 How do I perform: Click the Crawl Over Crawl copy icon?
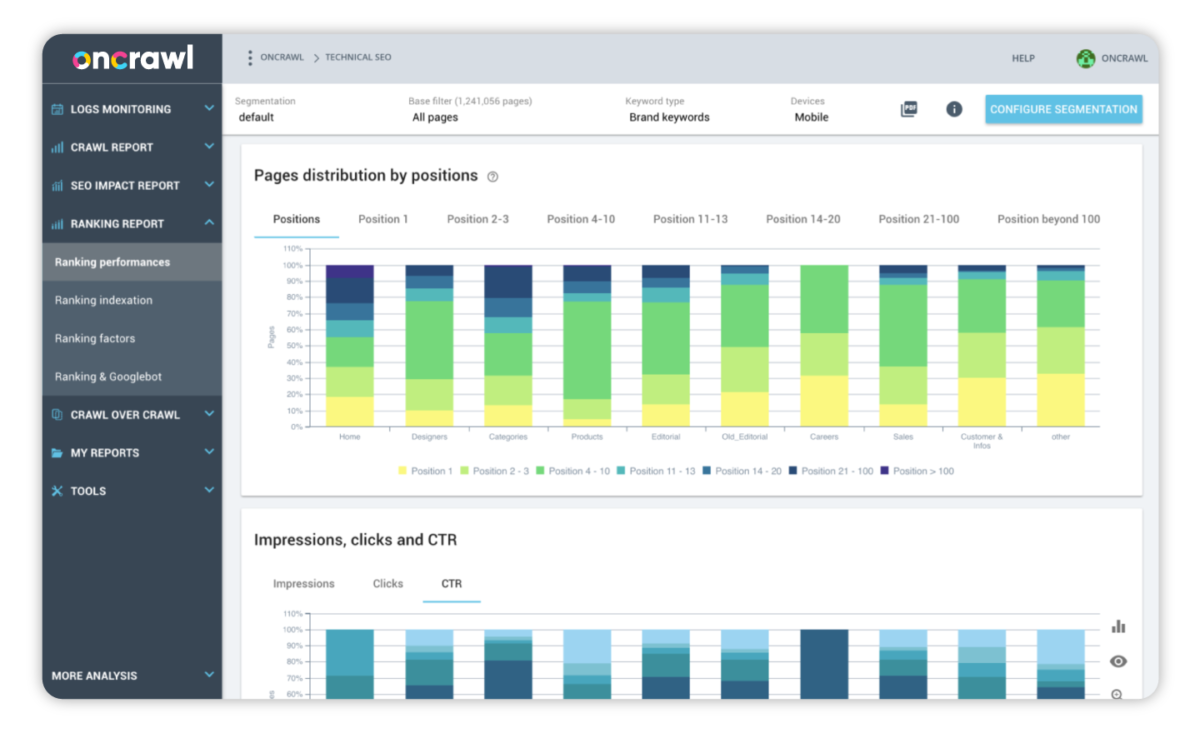tap(58, 414)
